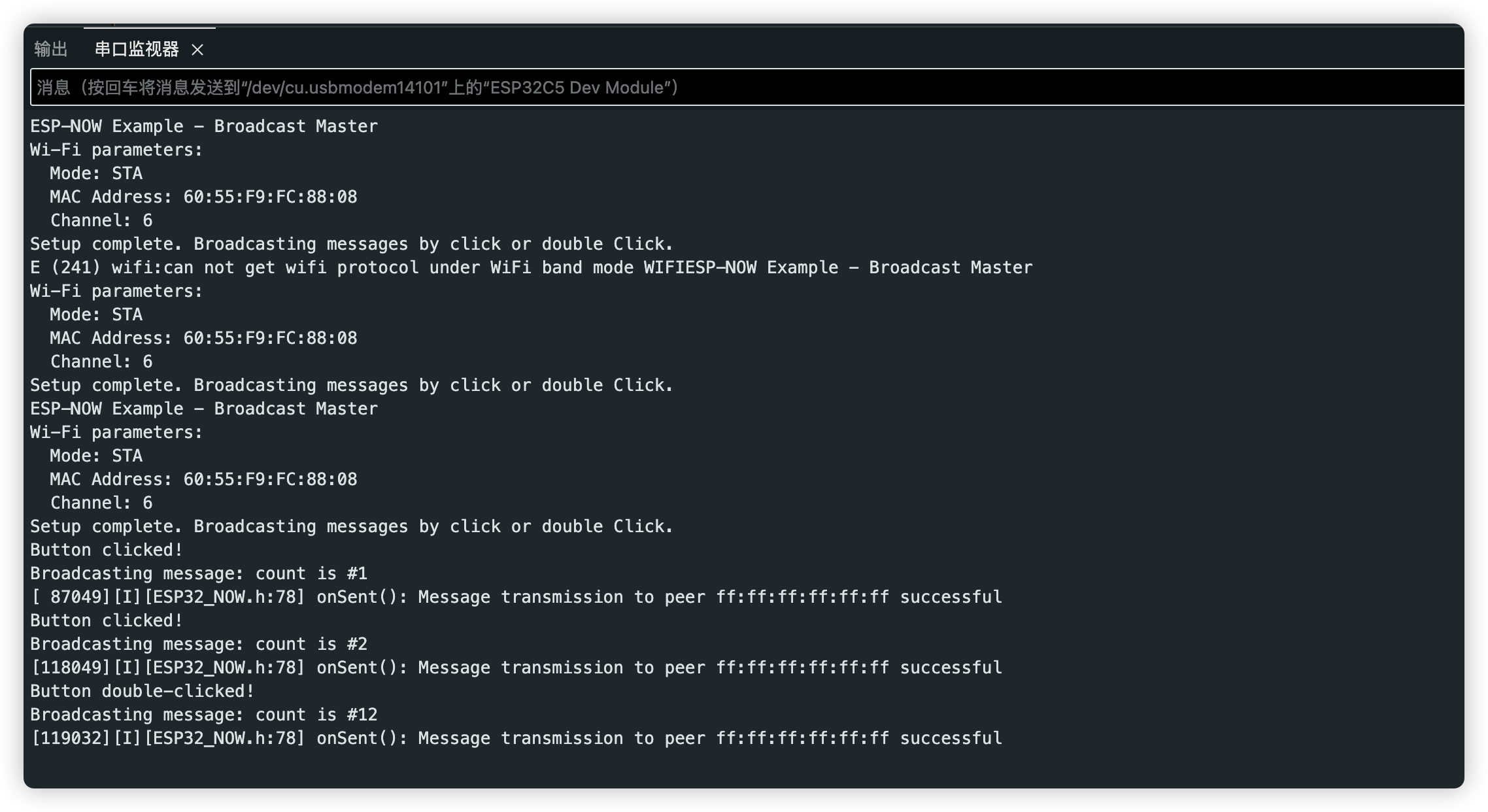The image size is (1488, 812).
Task: Click the 'Button double-clicked!' log line
Action: (143, 691)
